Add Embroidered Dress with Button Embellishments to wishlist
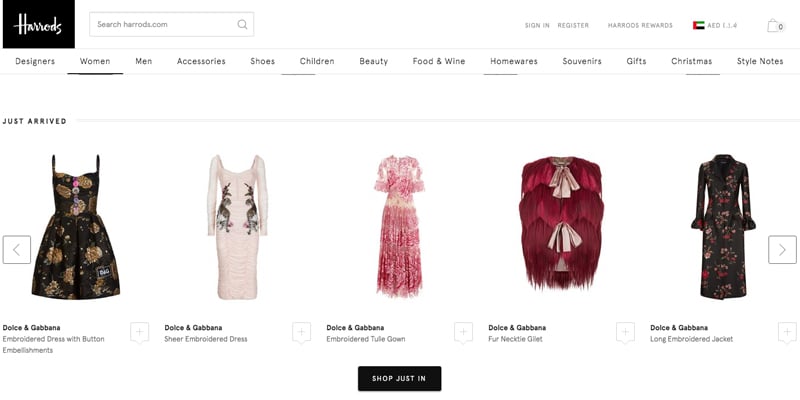 [x=139, y=332]
